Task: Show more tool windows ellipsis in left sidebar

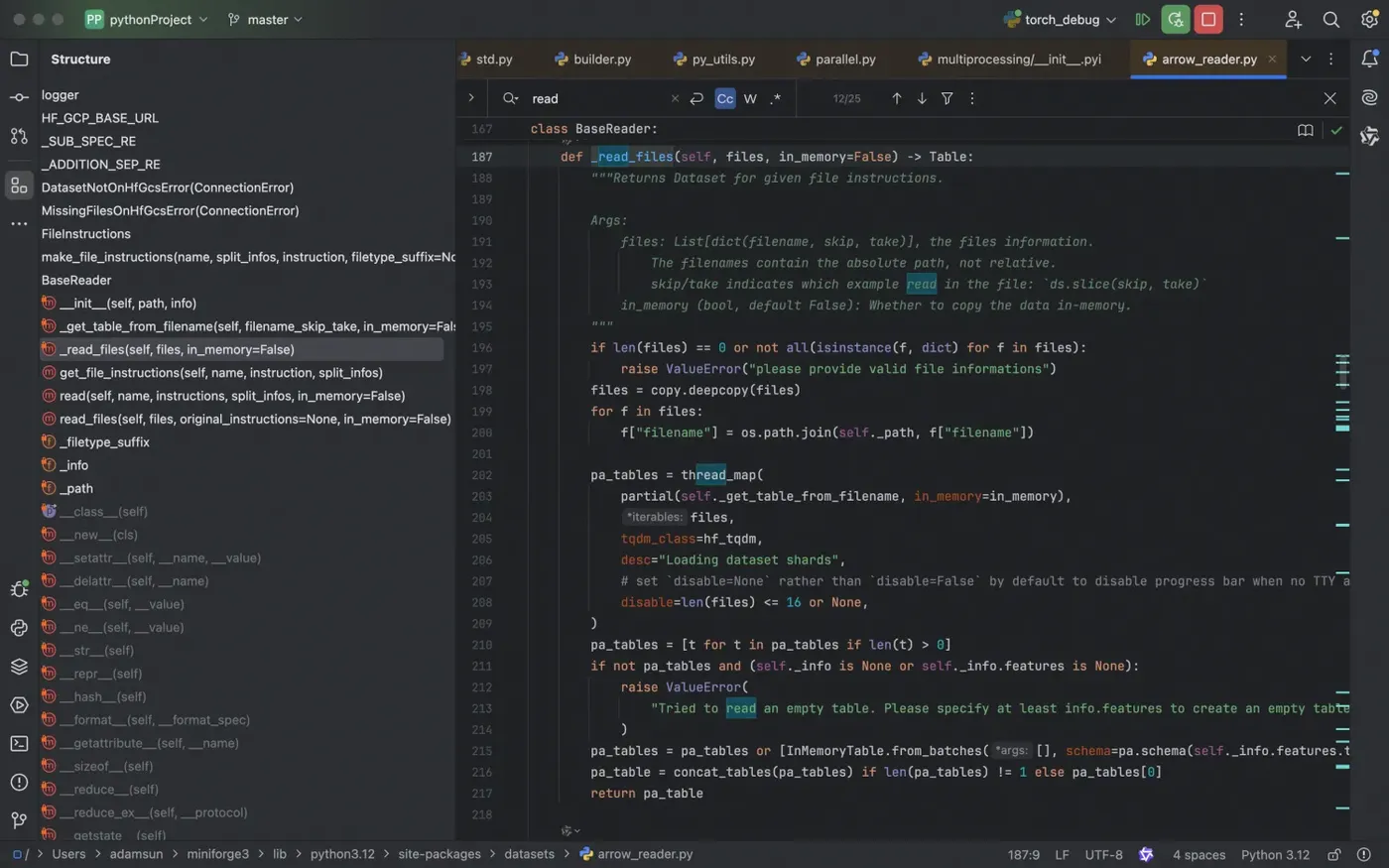Action: 19,224
